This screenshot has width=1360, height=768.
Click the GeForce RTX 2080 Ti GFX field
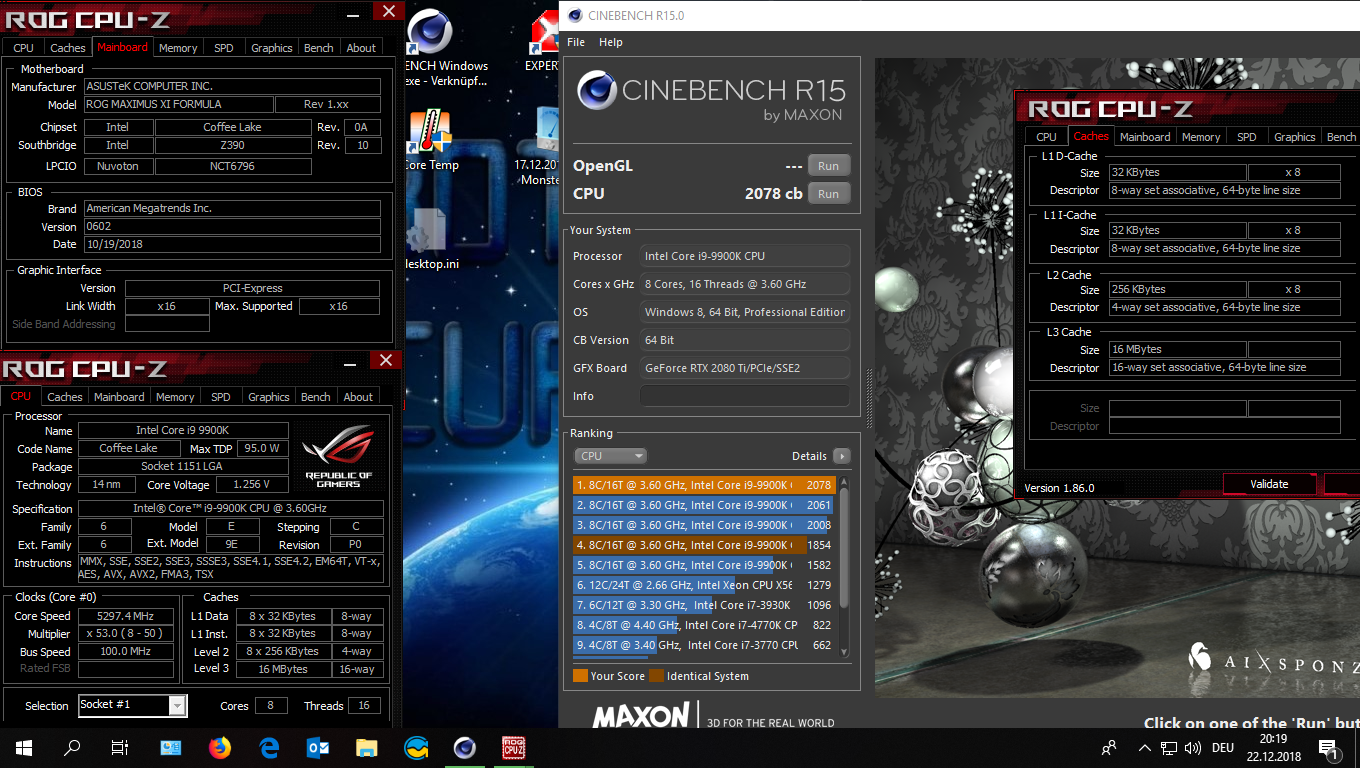(x=745, y=368)
